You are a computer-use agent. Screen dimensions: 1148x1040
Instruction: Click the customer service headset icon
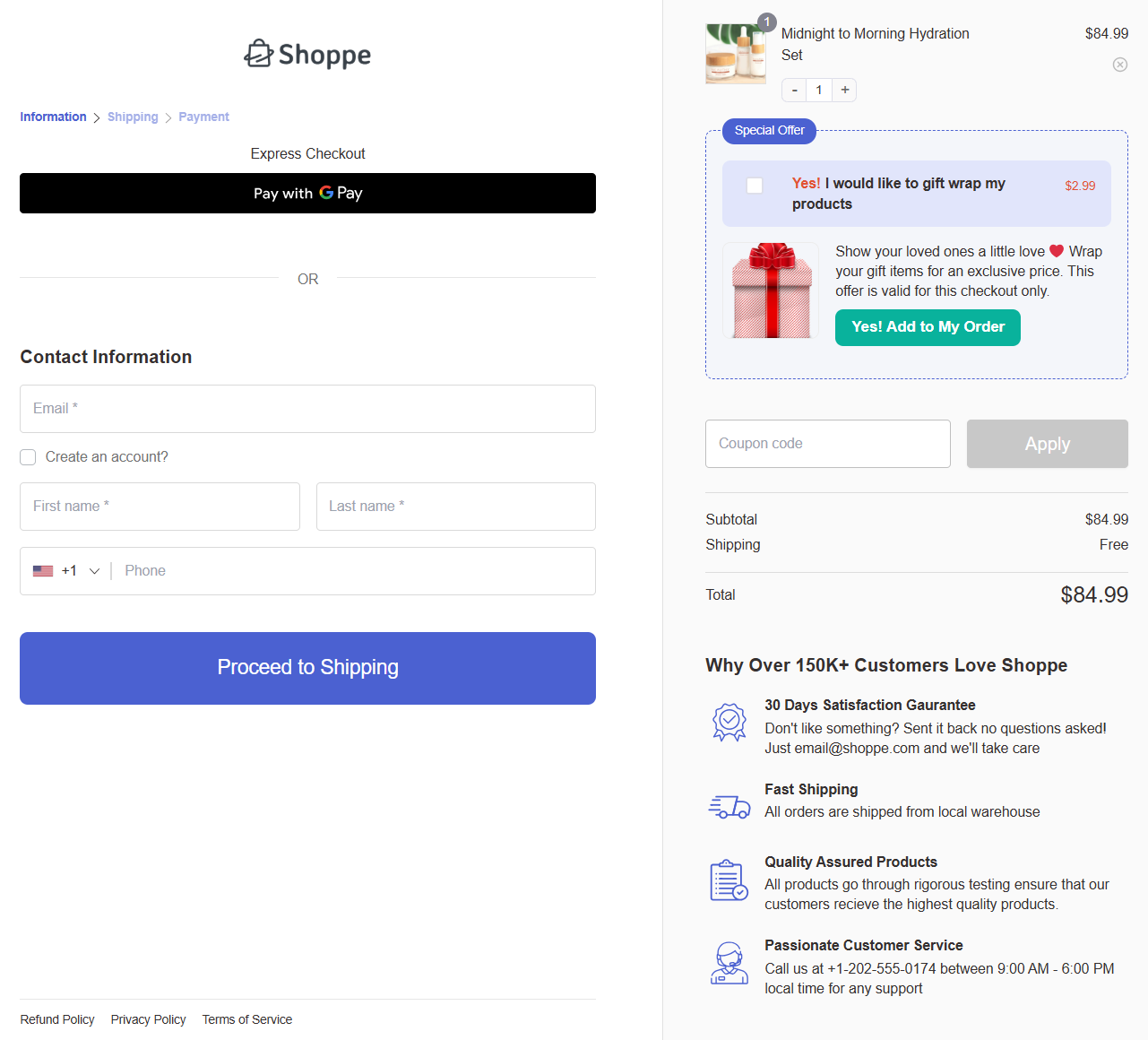[729, 963]
